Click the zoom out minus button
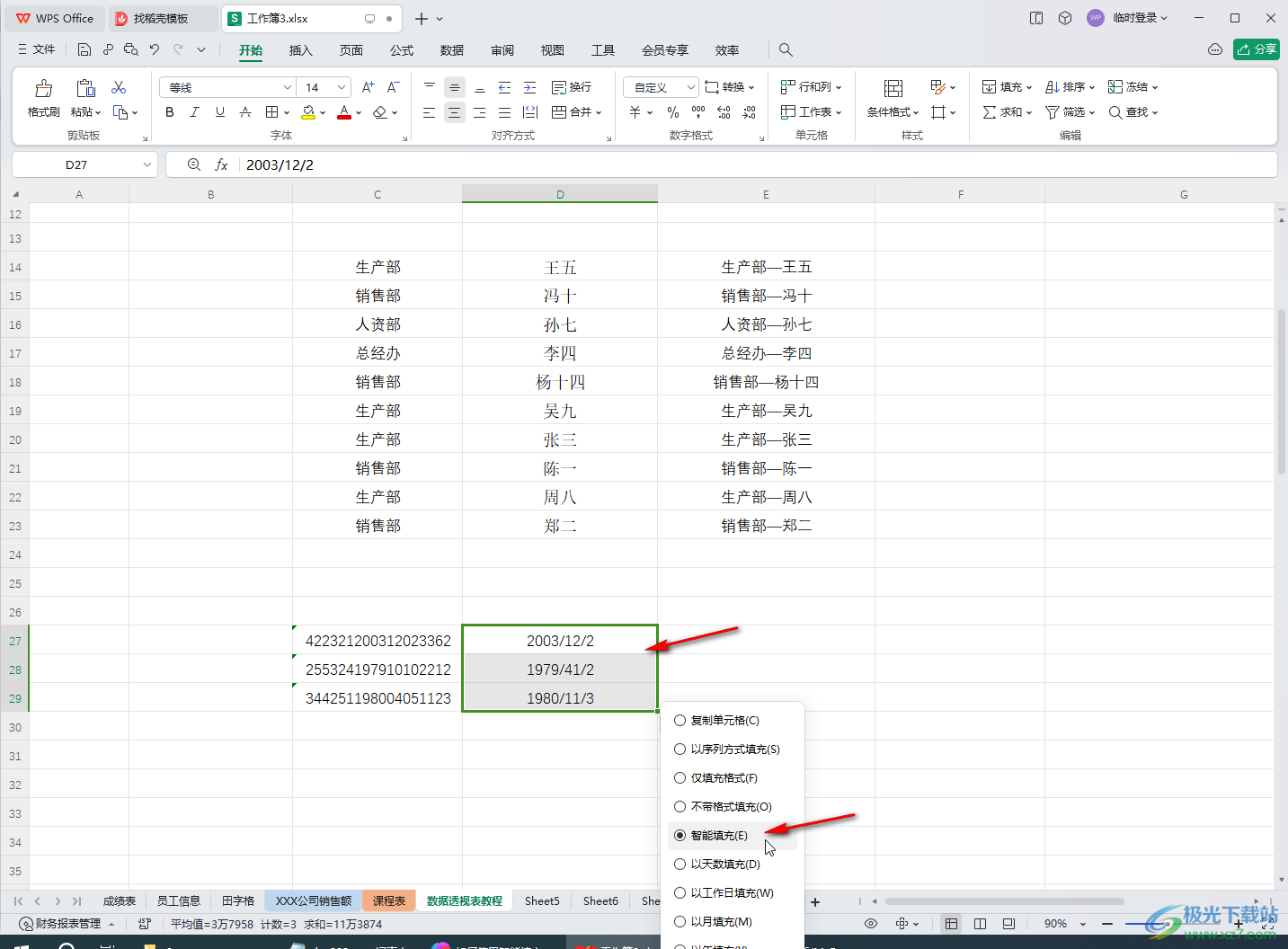Viewport: 1288px width, 949px height. [x=1107, y=924]
